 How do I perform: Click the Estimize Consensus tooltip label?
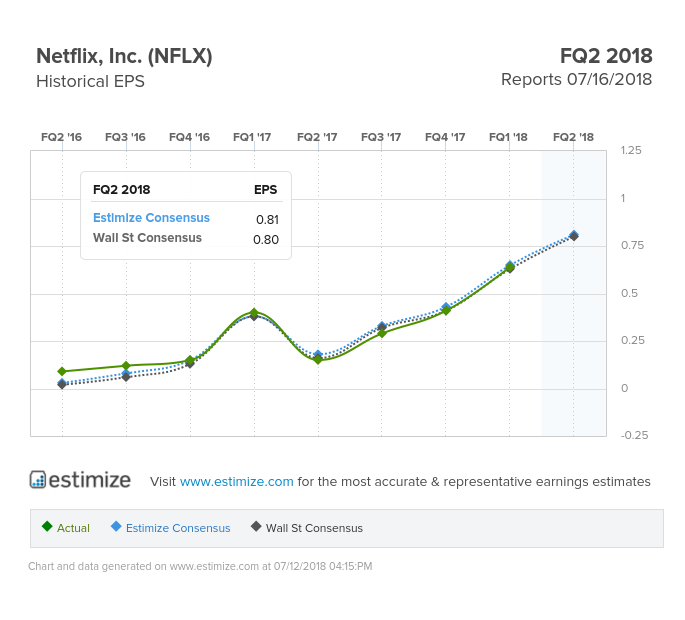pos(151,218)
